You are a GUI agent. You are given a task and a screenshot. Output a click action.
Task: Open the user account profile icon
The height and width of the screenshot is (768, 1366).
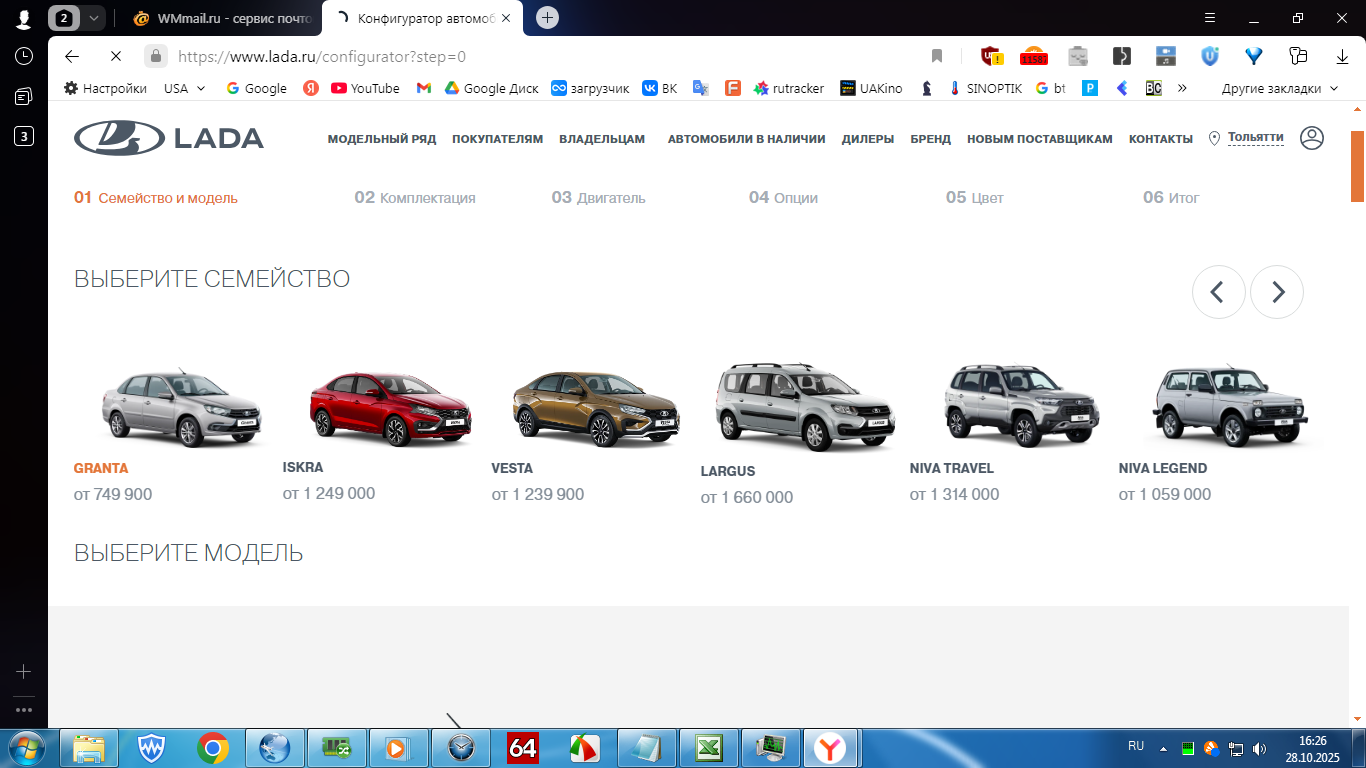1312,138
